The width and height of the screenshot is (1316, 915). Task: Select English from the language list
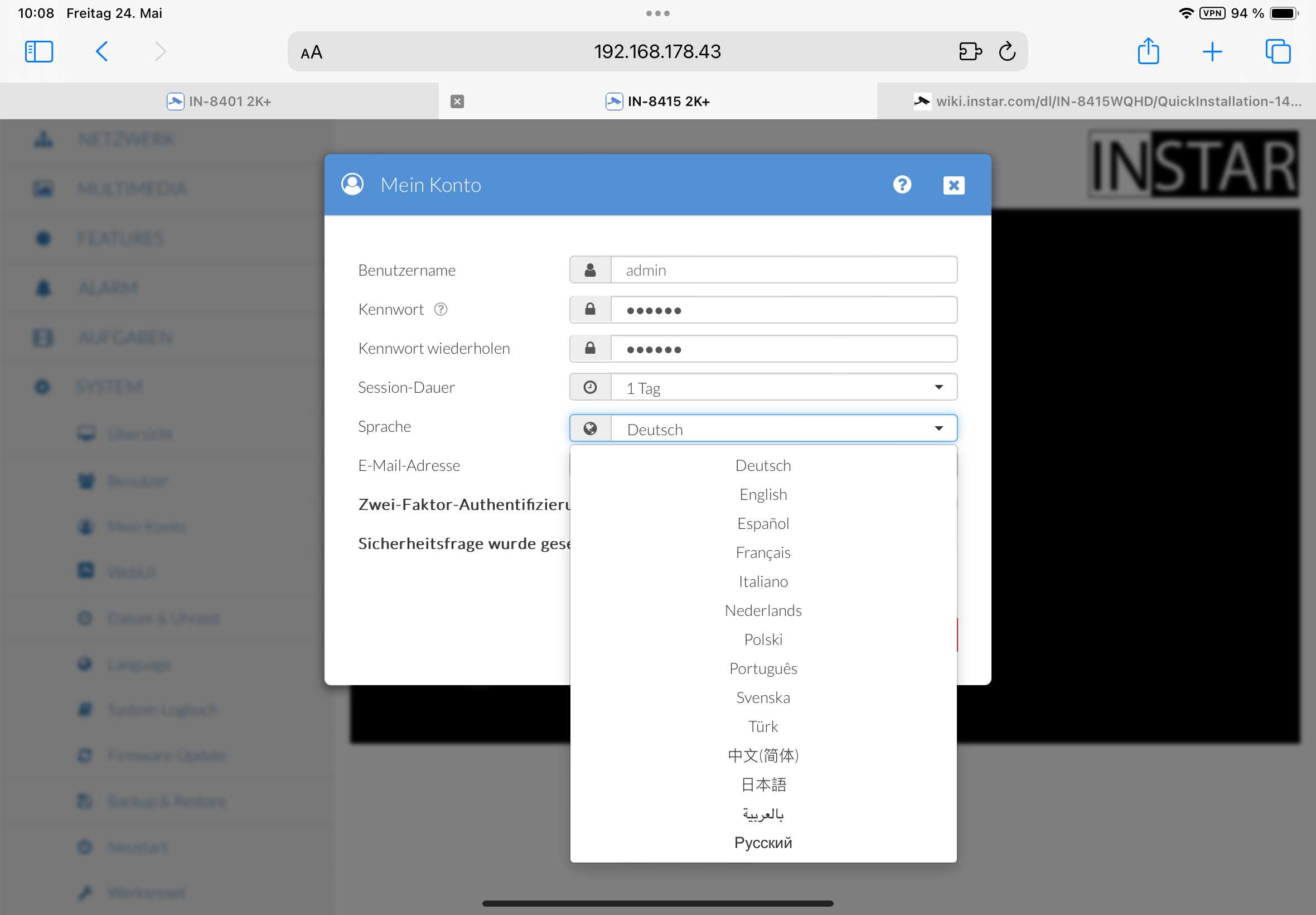pyautogui.click(x=763, y=494)
